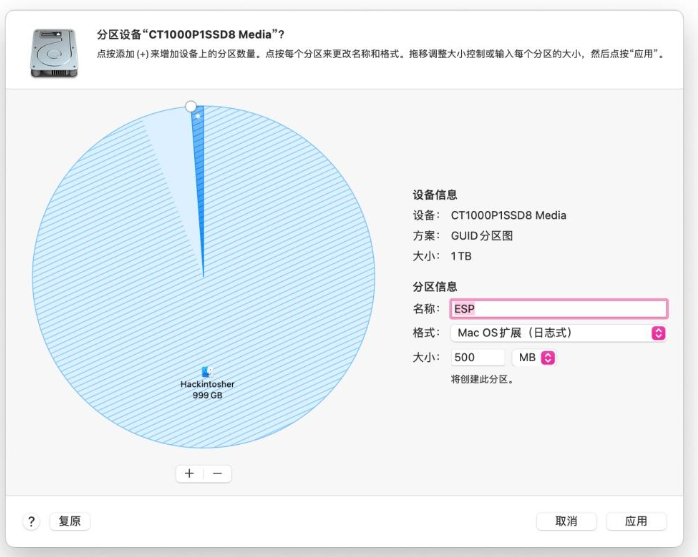Click the 取消 cancel button
Viewport: 698px width, 557px height.
coord(566,521)
